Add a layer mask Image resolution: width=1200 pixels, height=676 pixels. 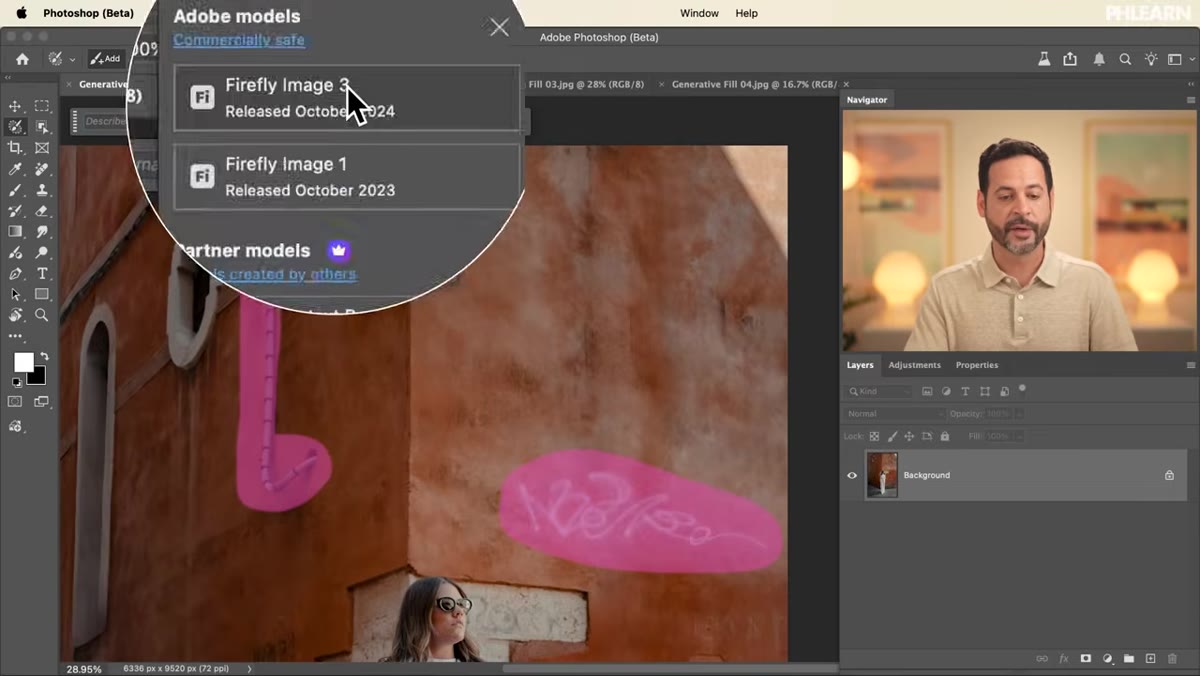pos(1086,659)
